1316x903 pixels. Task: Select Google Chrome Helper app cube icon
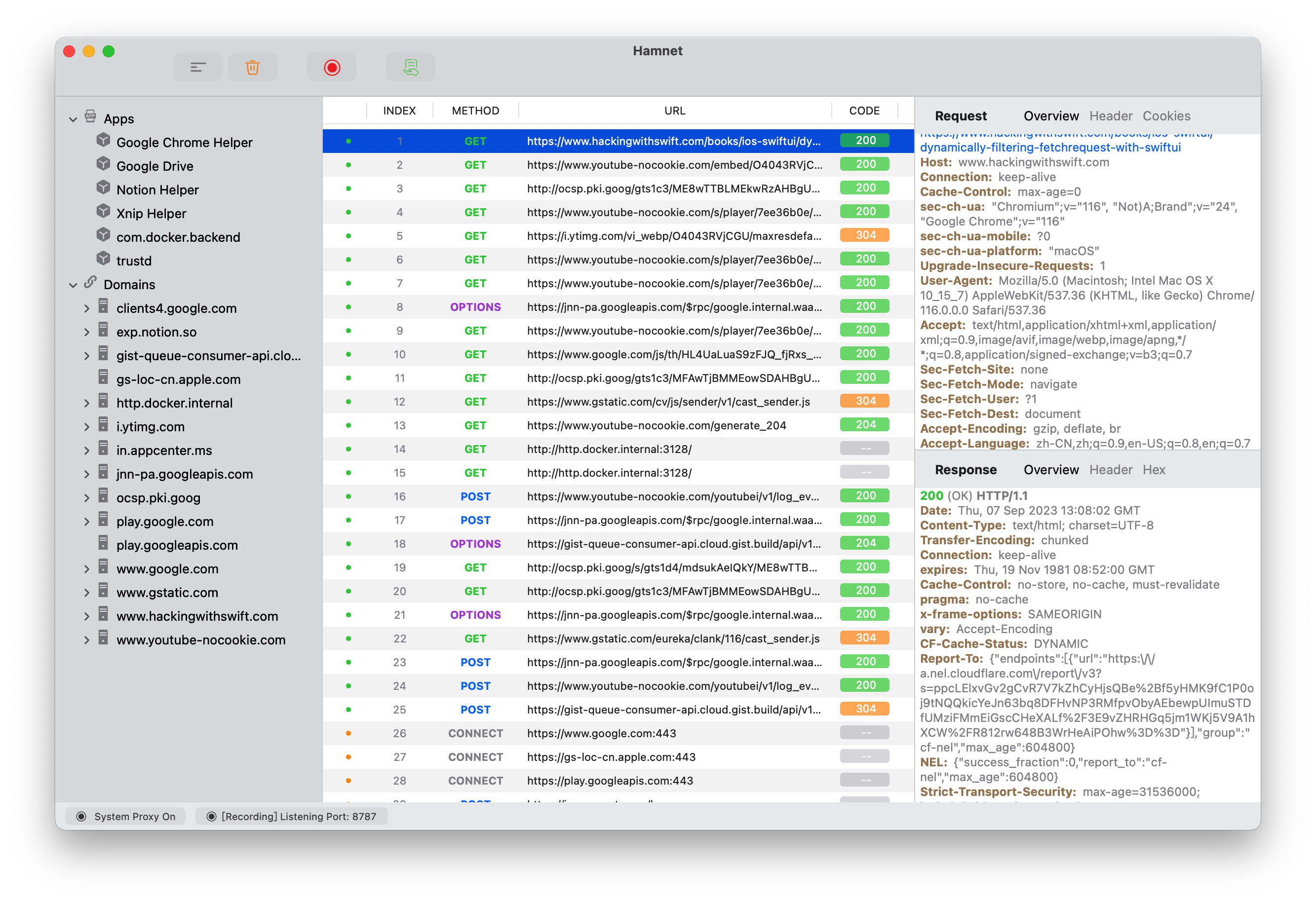(x=103, y=141)
